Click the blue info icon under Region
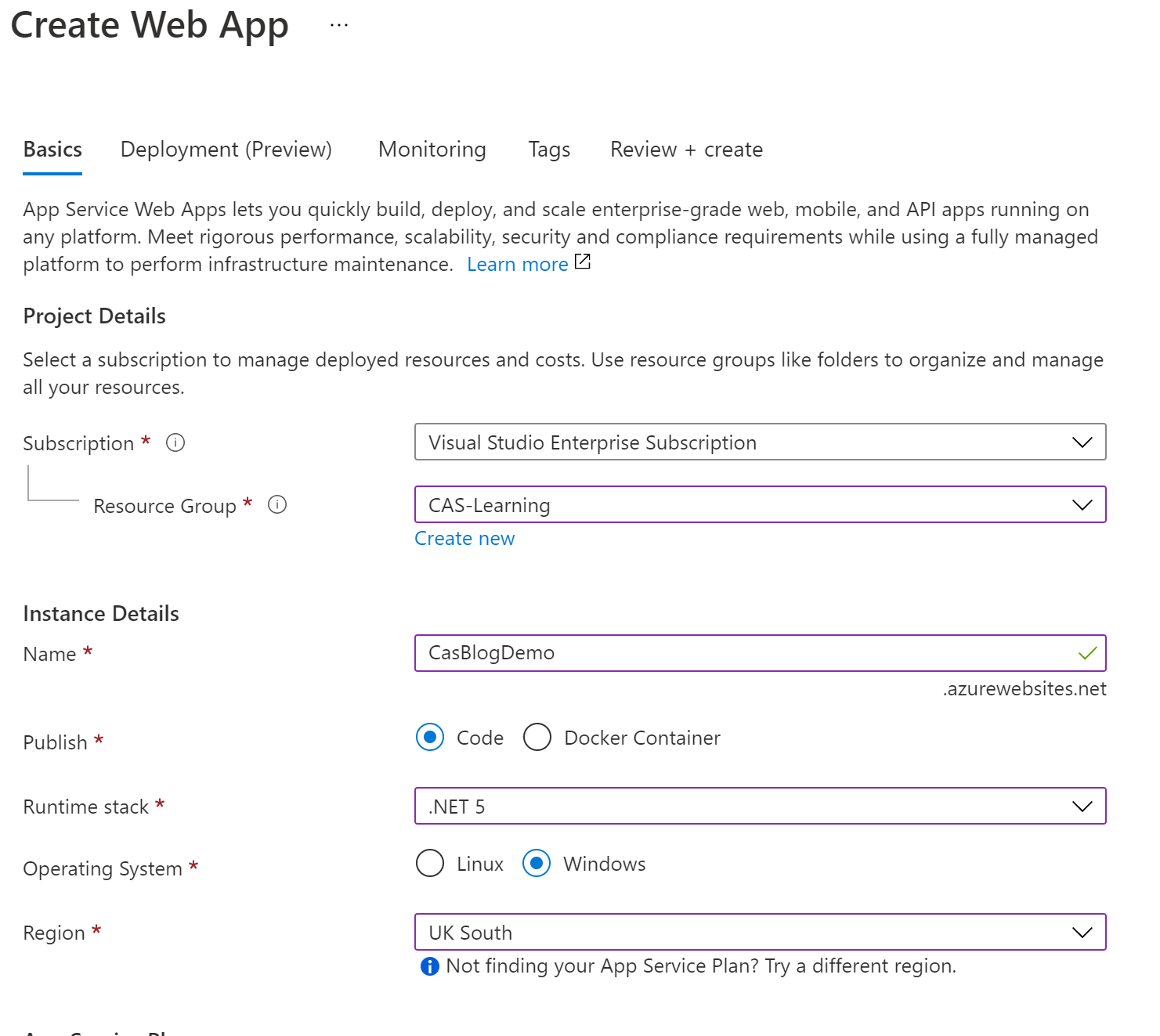Viewport: 1160px width, 1036px height. pos(430,966)
